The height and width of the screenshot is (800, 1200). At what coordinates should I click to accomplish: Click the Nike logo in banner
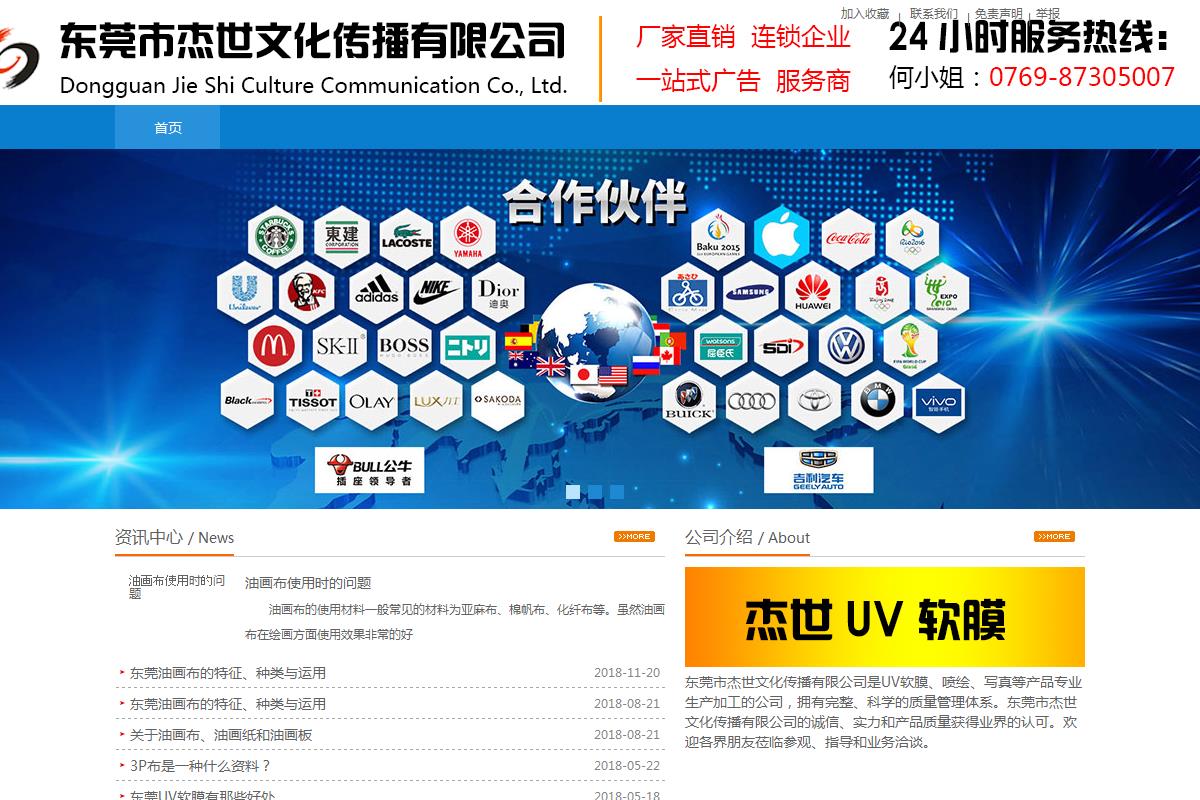tap(436, 291)
